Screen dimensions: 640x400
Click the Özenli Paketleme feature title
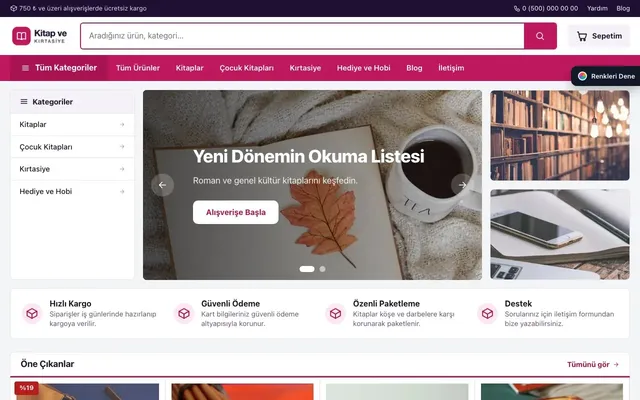click(x=386, y=304)
